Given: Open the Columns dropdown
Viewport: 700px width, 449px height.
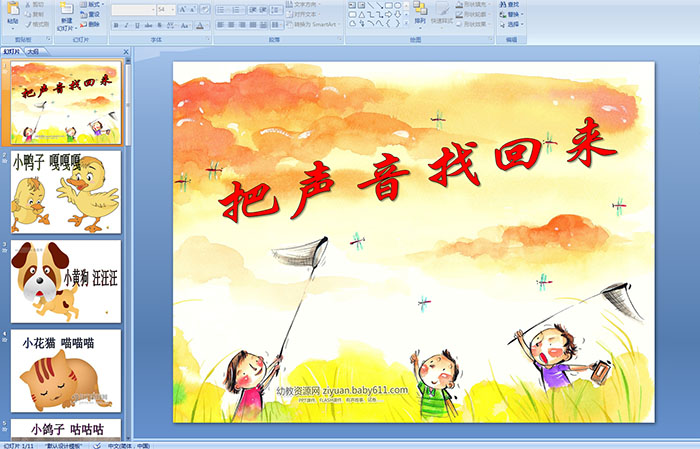Looking at the screenshot, I should point(277,25).
